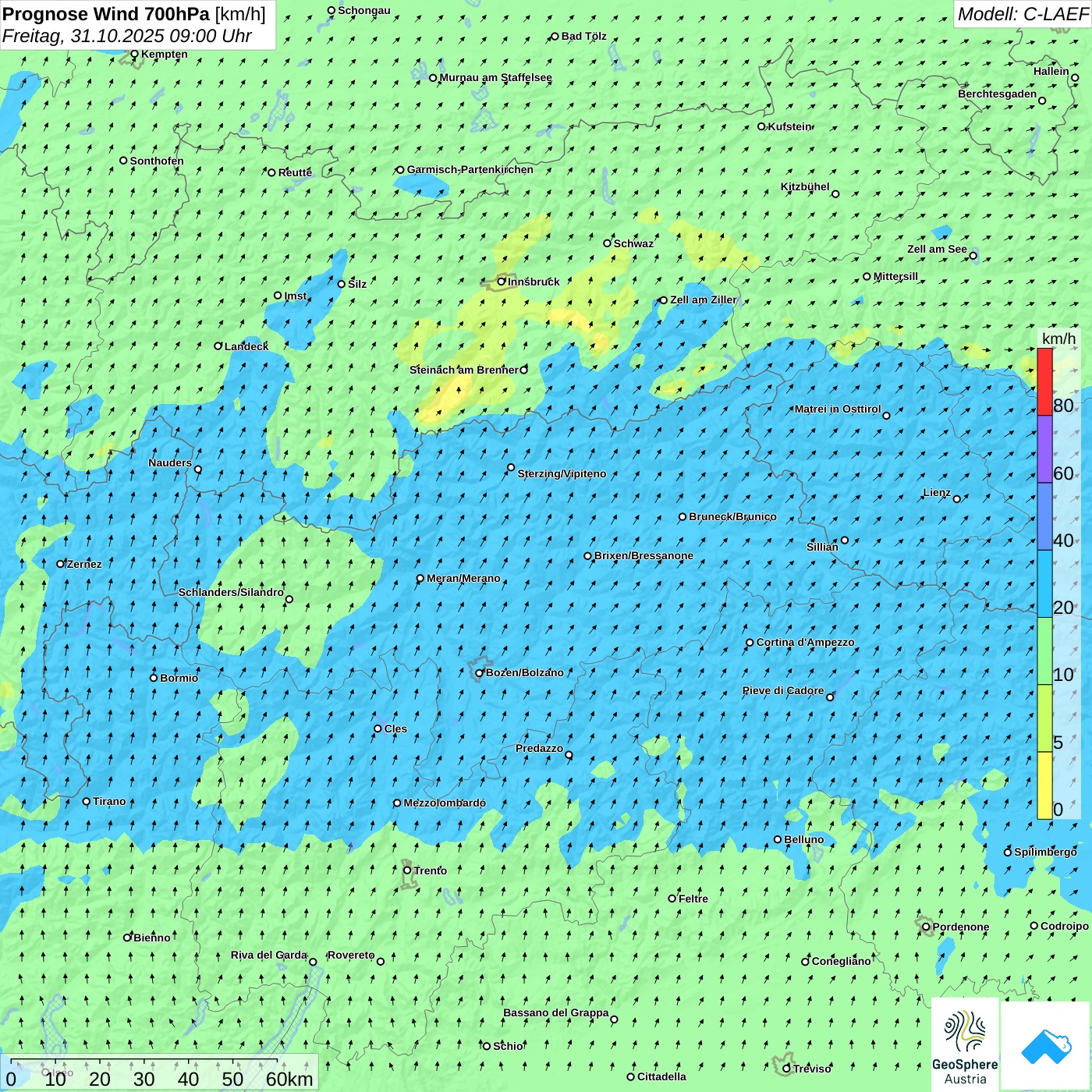The image size is (1092, 1092).
Task: Click the Kufstein location dot
Action: click(x=761, y=126)
